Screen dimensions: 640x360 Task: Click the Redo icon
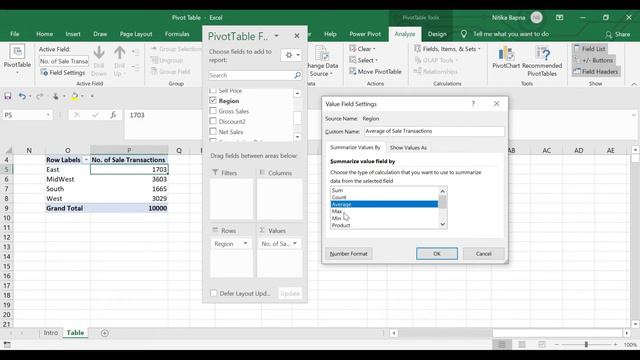40,96
